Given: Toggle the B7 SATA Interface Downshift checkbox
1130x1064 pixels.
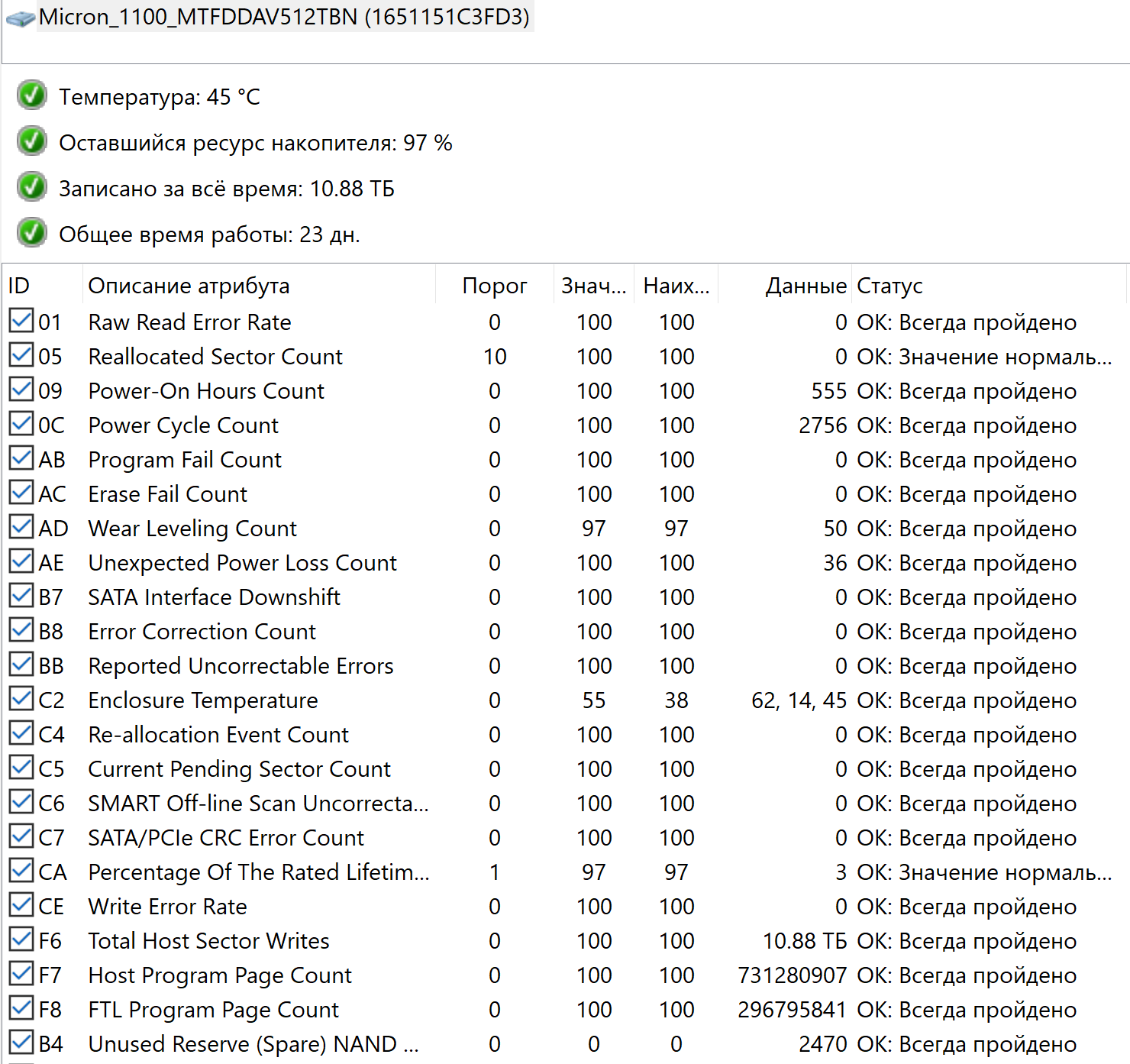Looking at the screenshot, I should tap(21, 596).
